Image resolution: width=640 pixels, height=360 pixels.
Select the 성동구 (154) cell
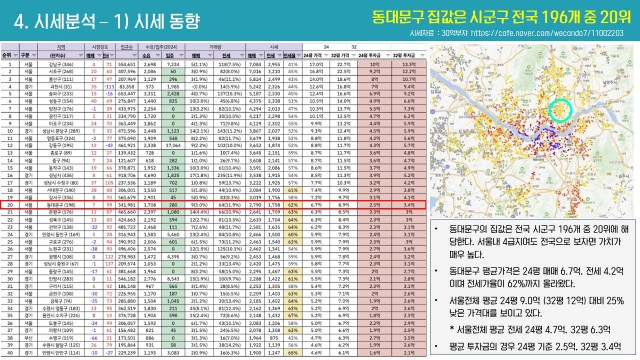pyautogui.click(x=61, y=101)
